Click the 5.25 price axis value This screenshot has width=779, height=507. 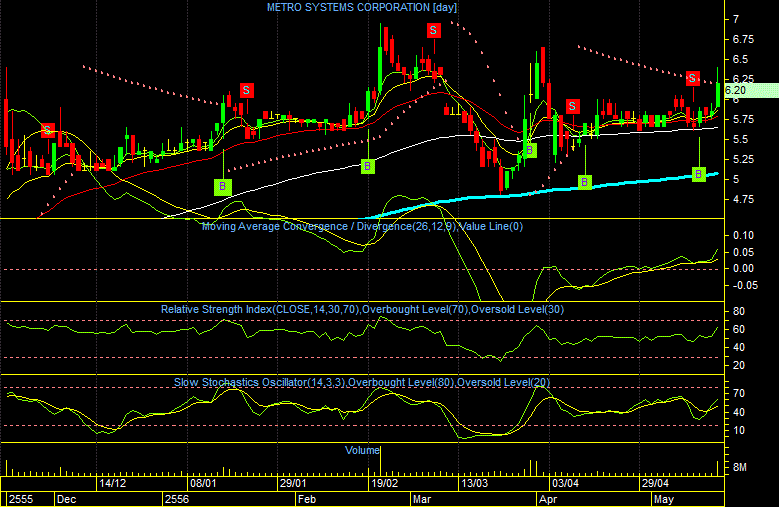coord(743,159)
